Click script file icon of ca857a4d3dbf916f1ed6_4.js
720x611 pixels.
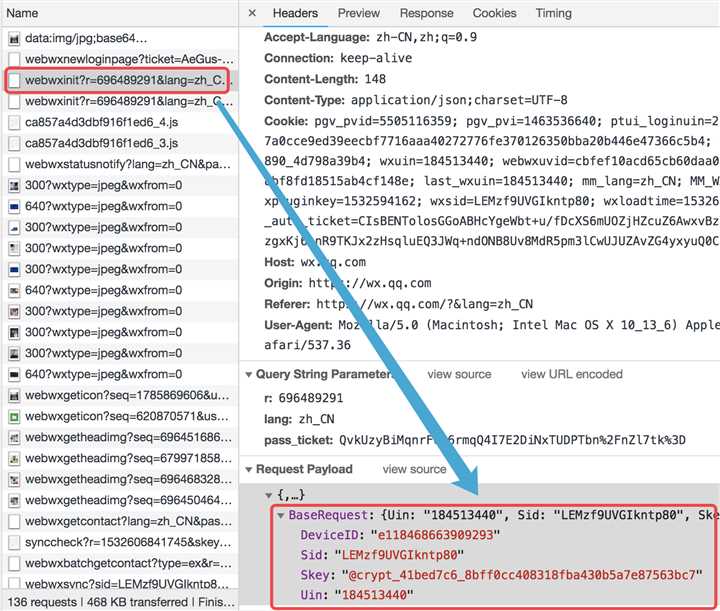point(14,123)
